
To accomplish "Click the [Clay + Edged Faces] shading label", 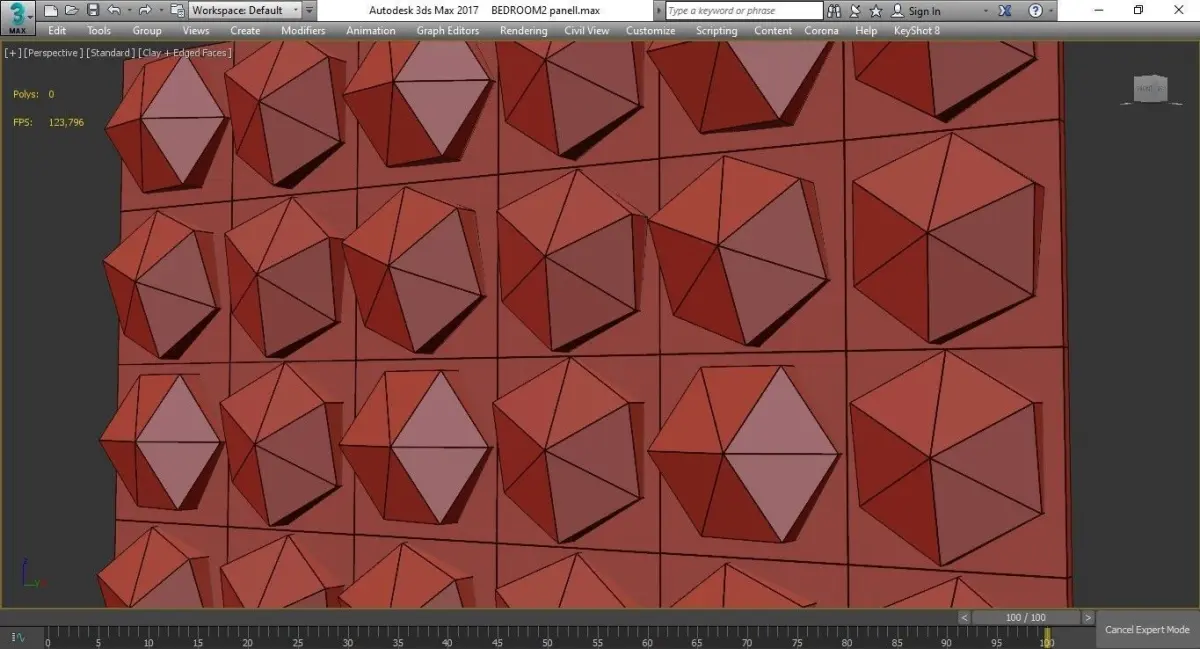I will click(184, 53).
